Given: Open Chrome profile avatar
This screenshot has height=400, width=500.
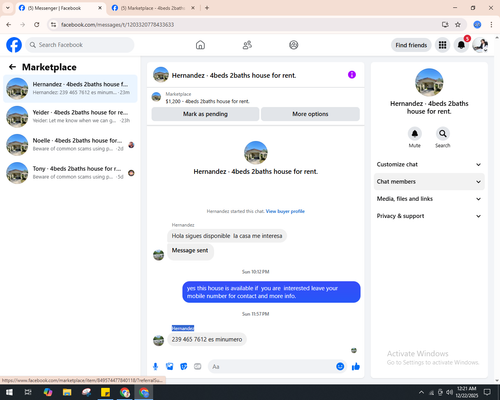Looking at the screenshot, I should point(477,25).
